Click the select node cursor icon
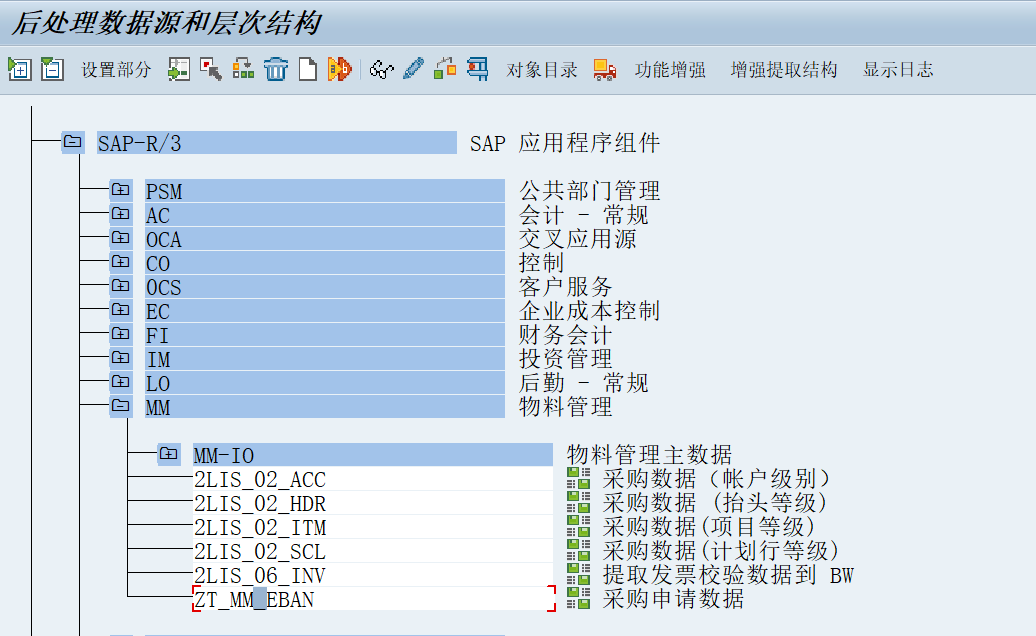Image resolution: width=1036 pixels, height=636 pixels. [211, 69]
